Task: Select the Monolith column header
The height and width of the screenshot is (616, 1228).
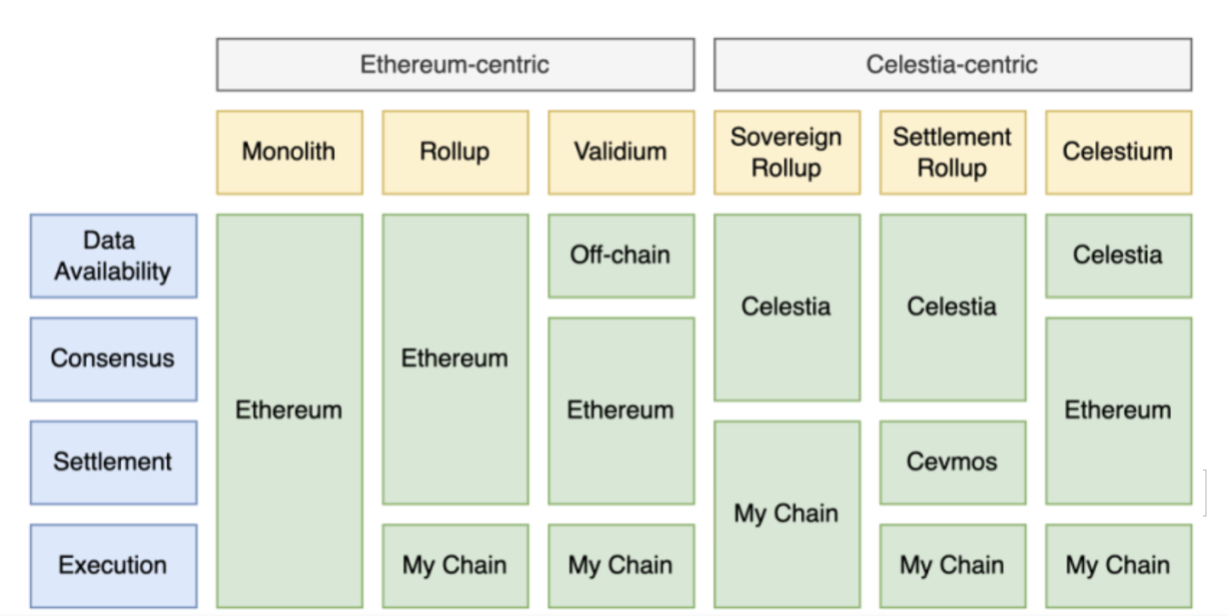Action: [289, 152]
